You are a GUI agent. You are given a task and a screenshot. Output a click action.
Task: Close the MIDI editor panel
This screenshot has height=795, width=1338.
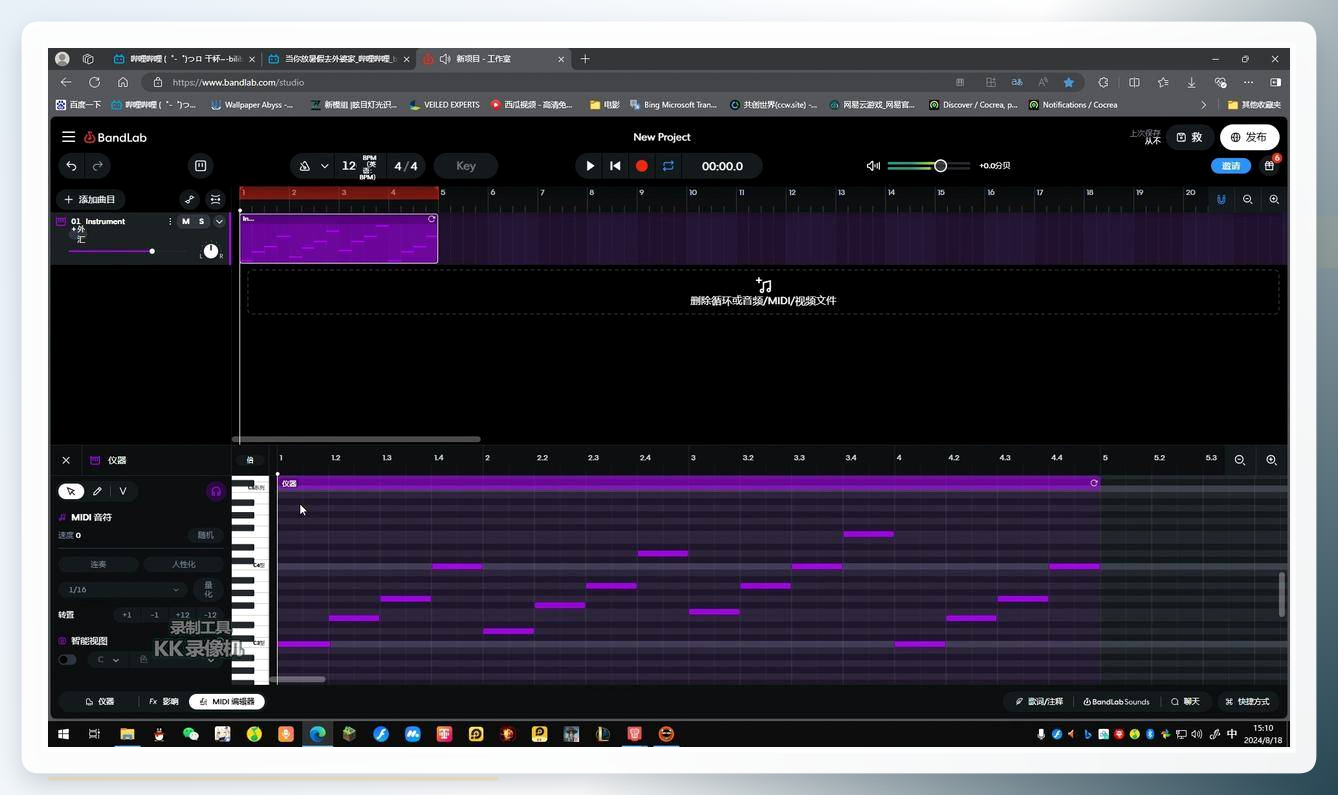tap(66, 460)
